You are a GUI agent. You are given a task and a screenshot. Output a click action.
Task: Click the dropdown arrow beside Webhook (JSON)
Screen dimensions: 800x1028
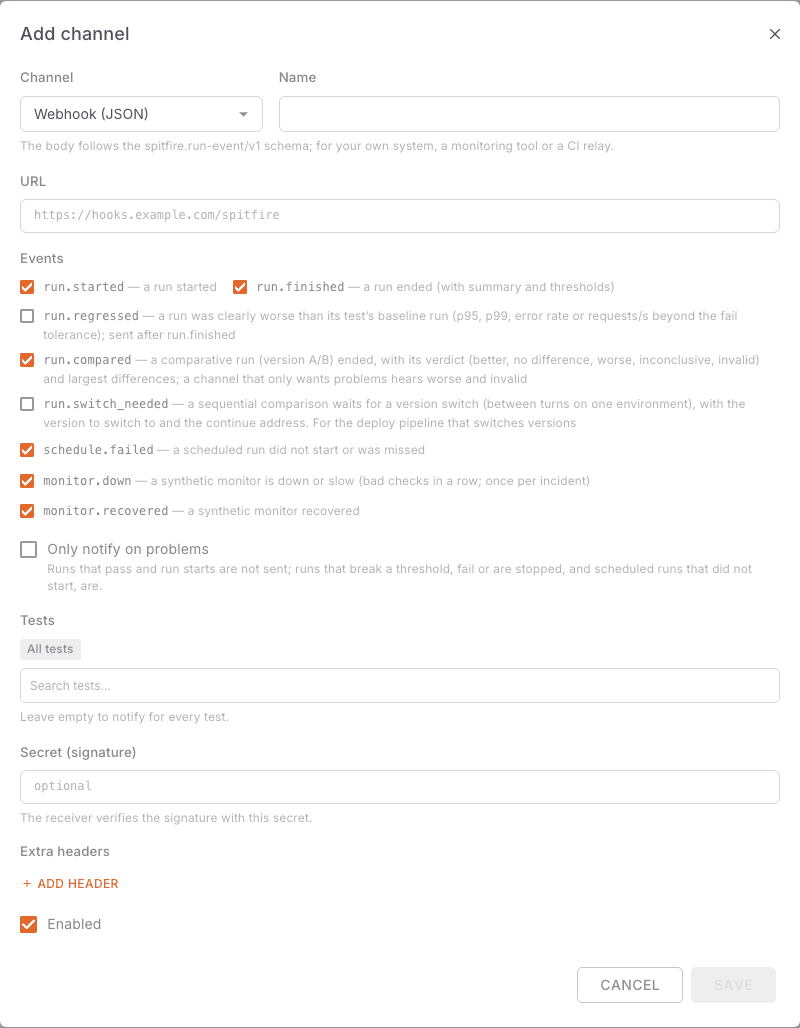click(x=243, y=114)
